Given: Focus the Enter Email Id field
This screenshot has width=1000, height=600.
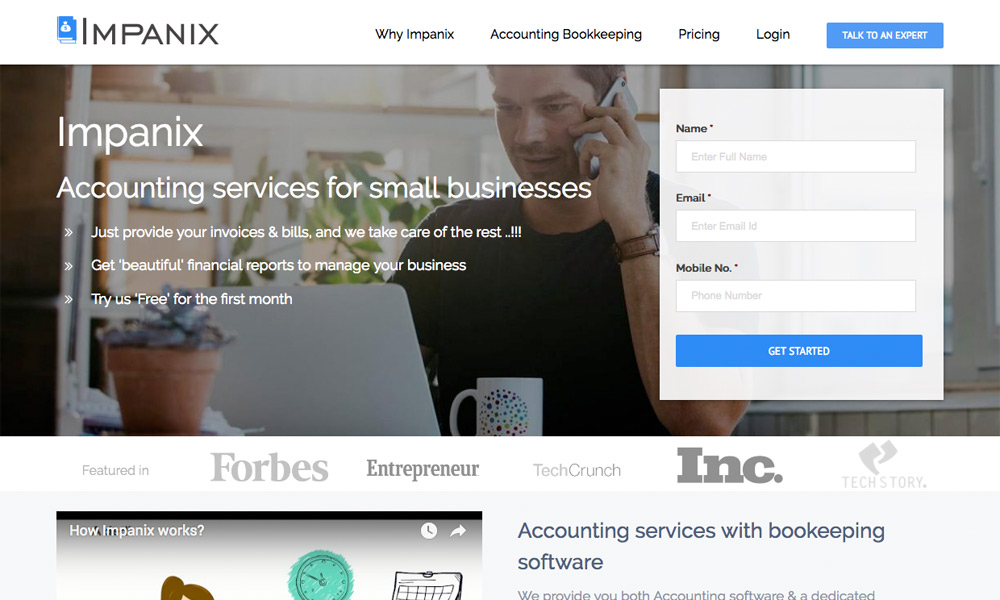Looking at the screenshot, I should pos(795,226).
